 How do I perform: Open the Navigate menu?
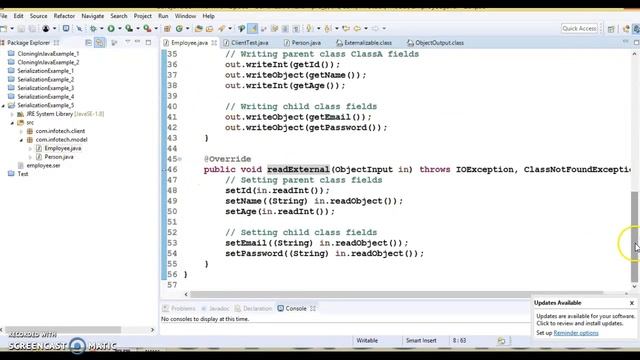click(x=93, y=16)
